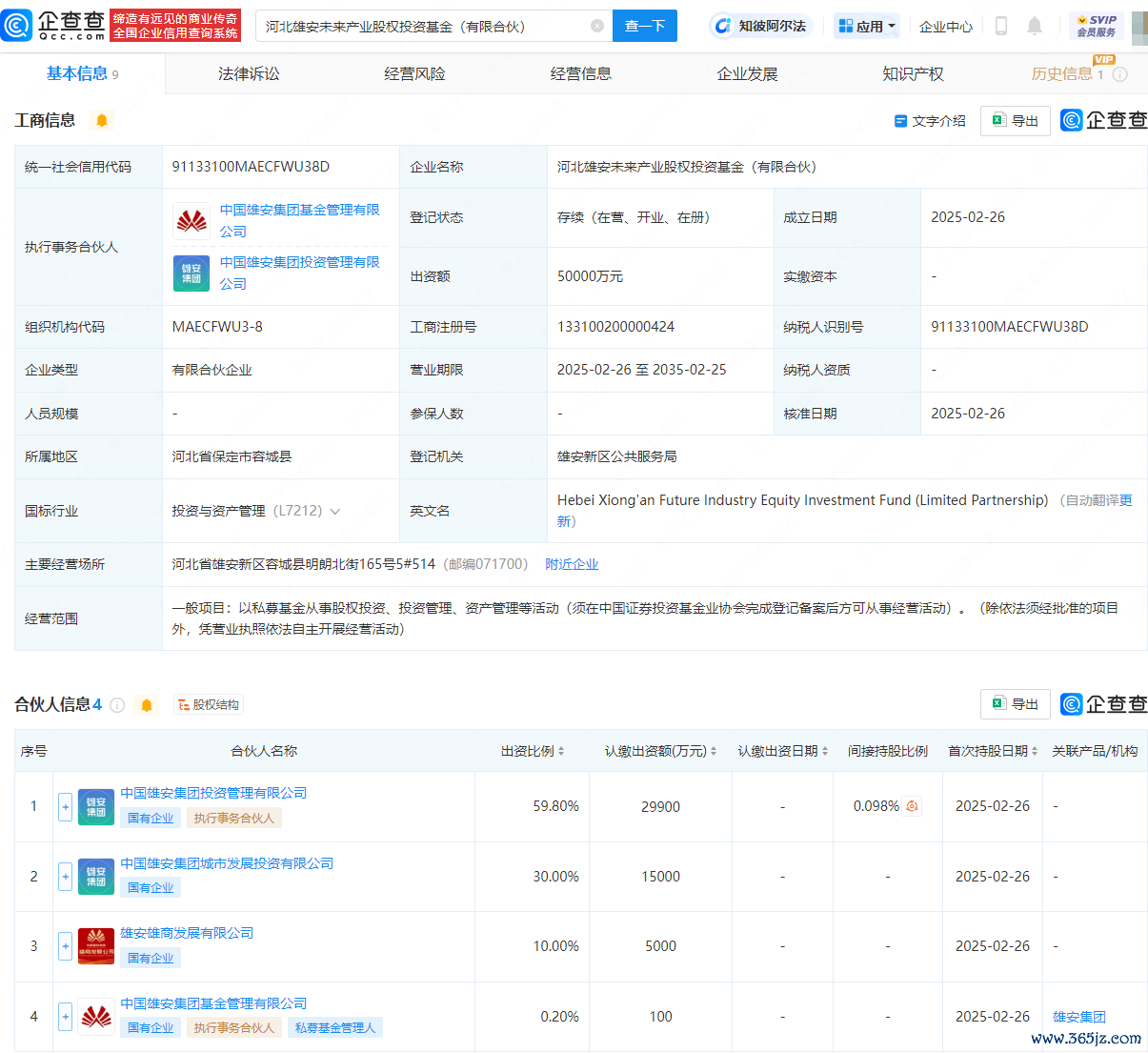The image size is (1148, 1053).
Task: Click info icon beside 合伙人信息 heading
Action: pyautogui.click(x=117, y=705)
